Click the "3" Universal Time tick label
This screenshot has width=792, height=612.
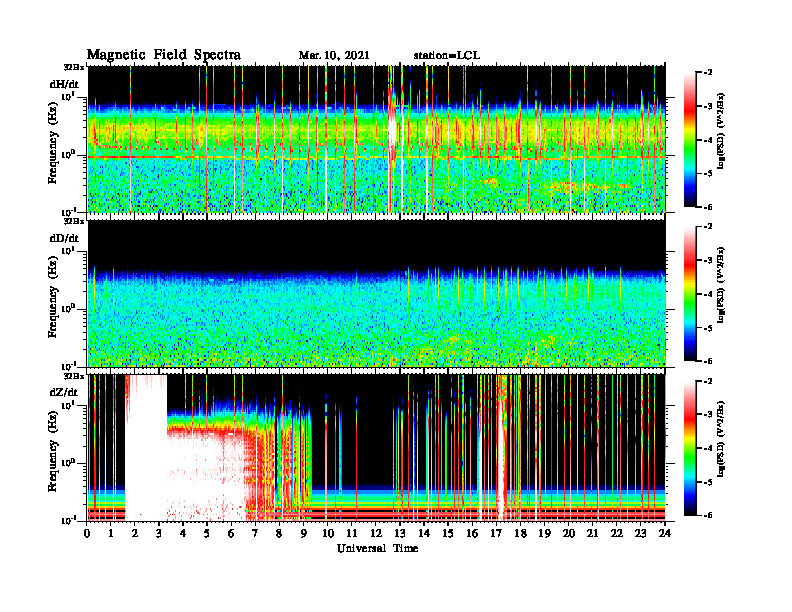[159, 533]
